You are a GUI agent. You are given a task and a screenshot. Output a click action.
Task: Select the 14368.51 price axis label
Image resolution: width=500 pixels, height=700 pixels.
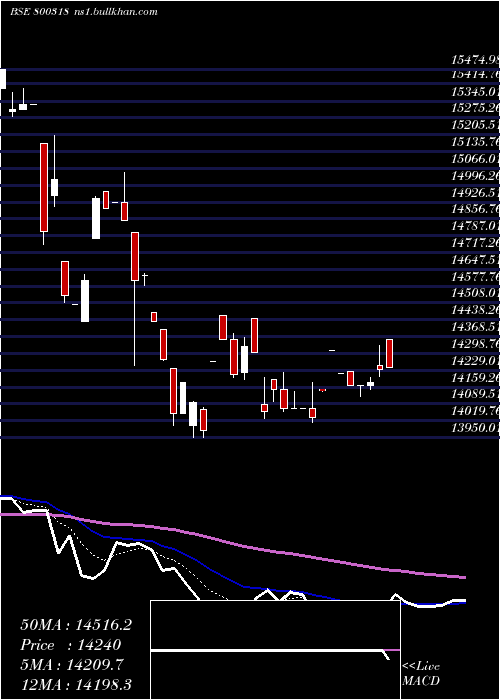(475, 327)
